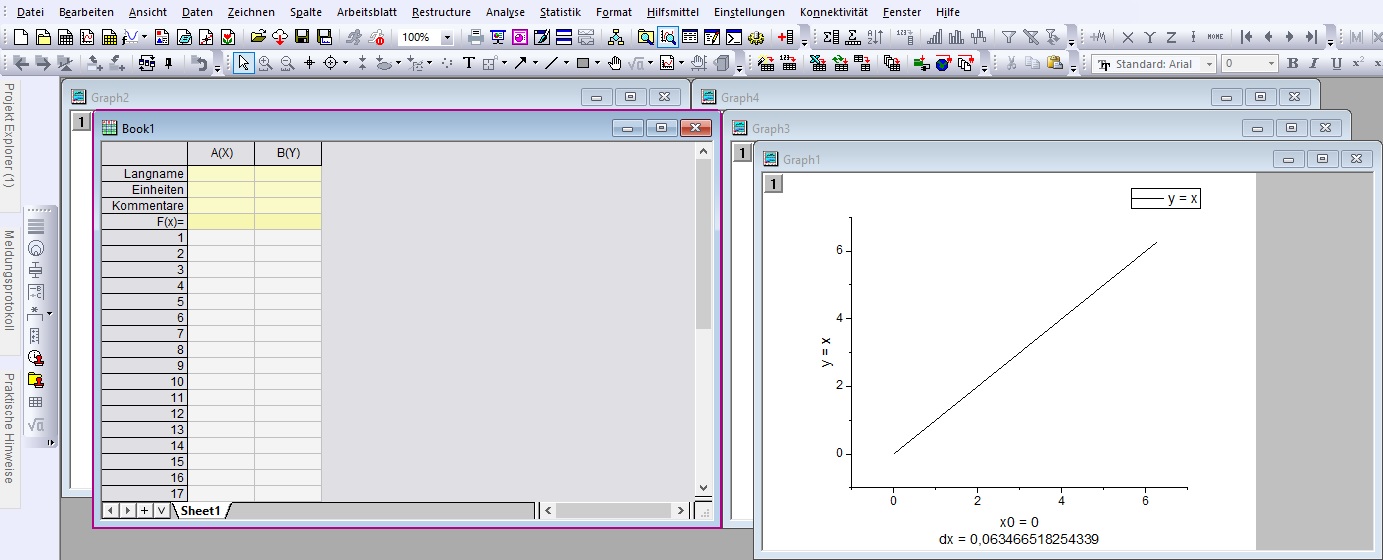Click the Set as Z column icon
Image resolution: width=1383 pixels, height=560 pixels.
1172,37
